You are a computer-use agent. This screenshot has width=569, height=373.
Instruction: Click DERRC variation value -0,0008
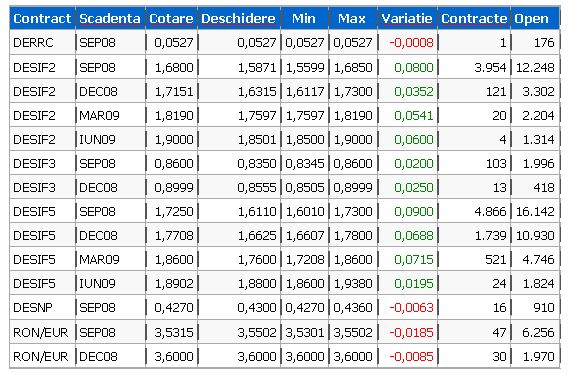coord(412,43)
